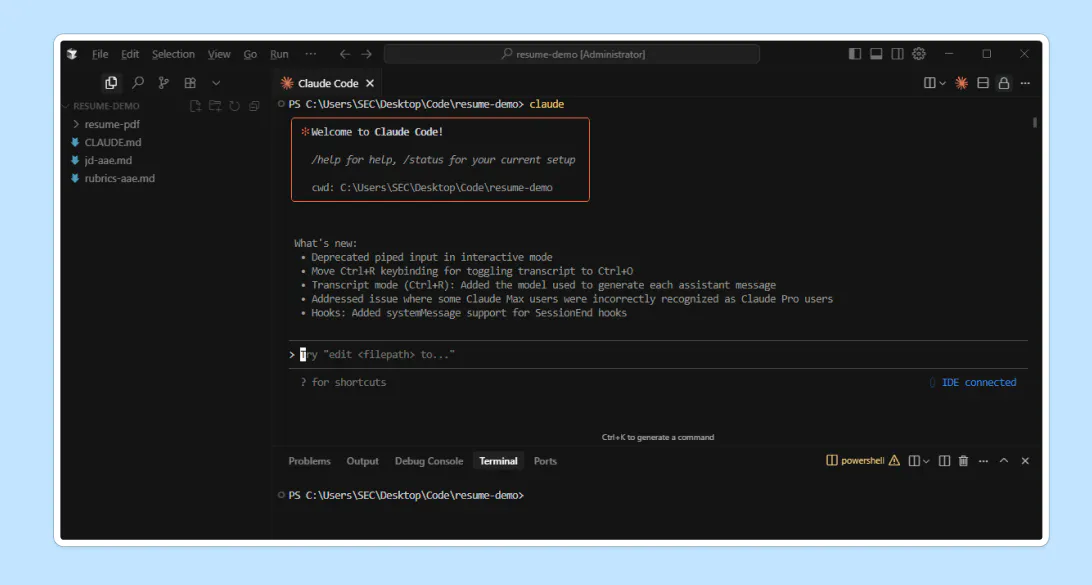Click the New Folder icon in Explorer
Viewport: 1092px width, 585px height.
click(215, 106)
